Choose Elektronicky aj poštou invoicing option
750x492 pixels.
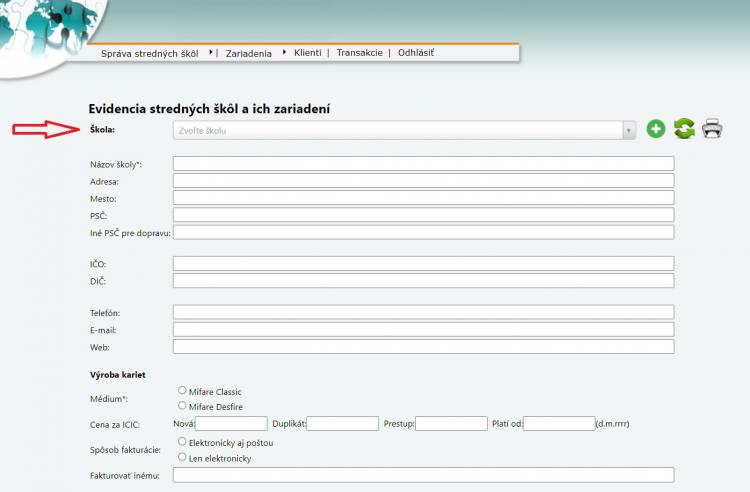click(182, 442)
